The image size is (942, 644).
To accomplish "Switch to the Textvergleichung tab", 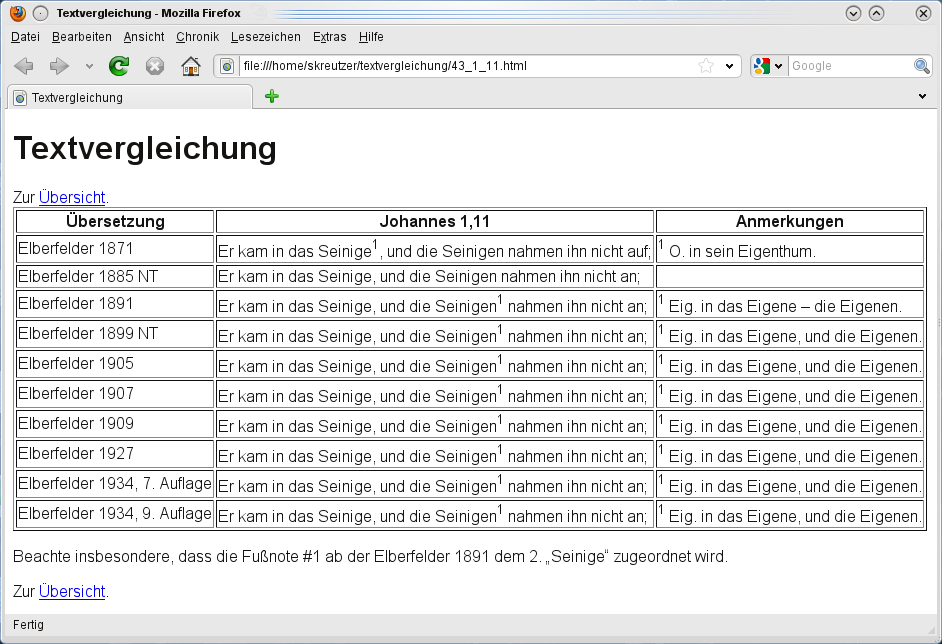I will coord(130,98).
